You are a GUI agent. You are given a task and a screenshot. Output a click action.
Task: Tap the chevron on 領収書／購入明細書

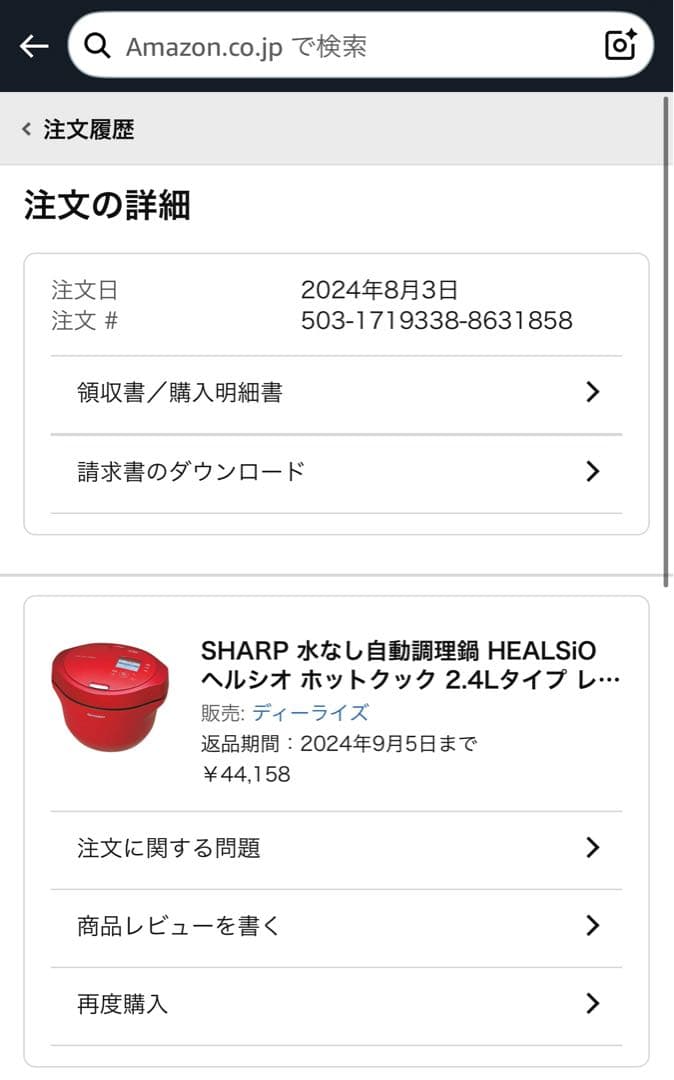[594, 391]
